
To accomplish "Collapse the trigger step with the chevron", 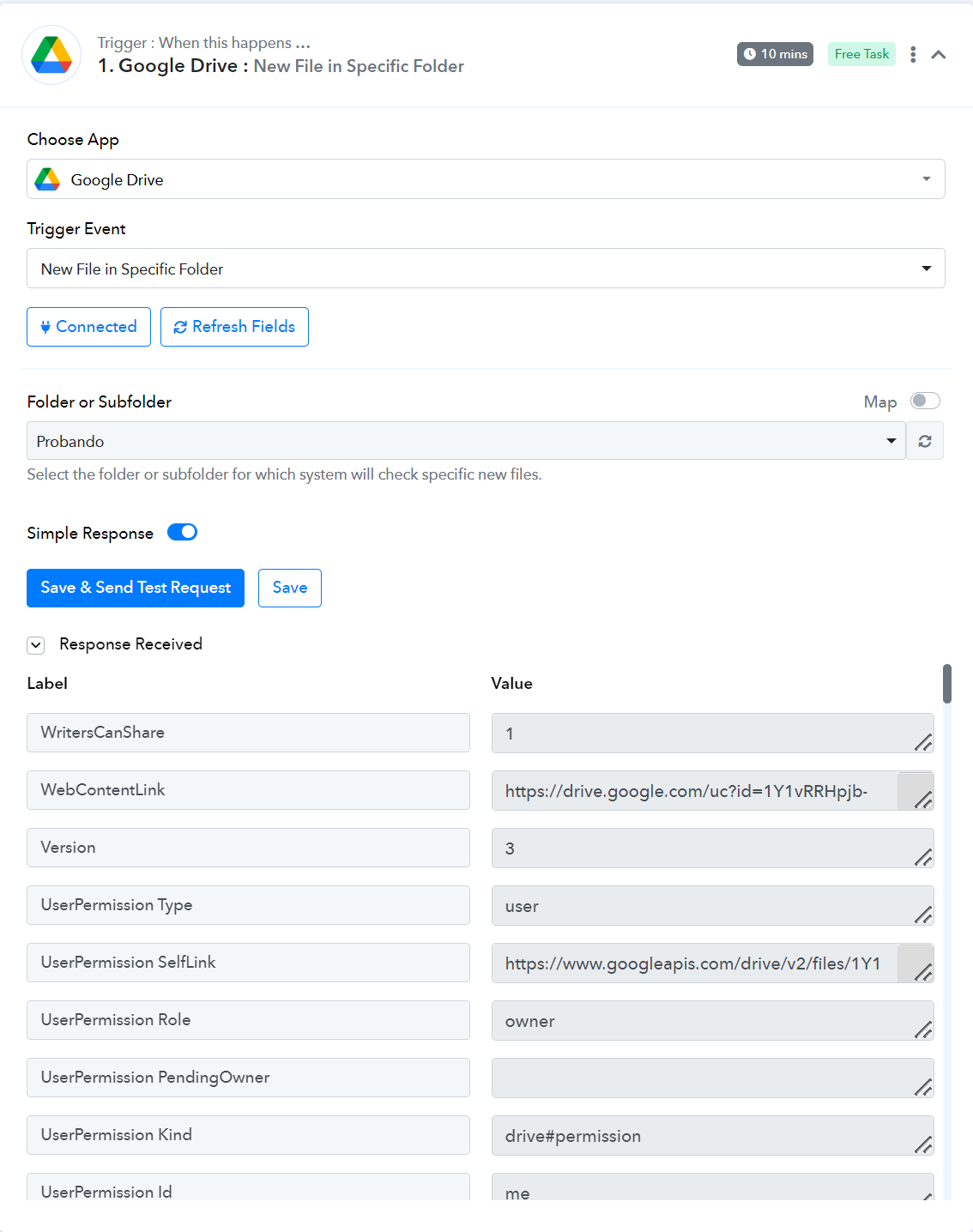I will coord(939,55).
